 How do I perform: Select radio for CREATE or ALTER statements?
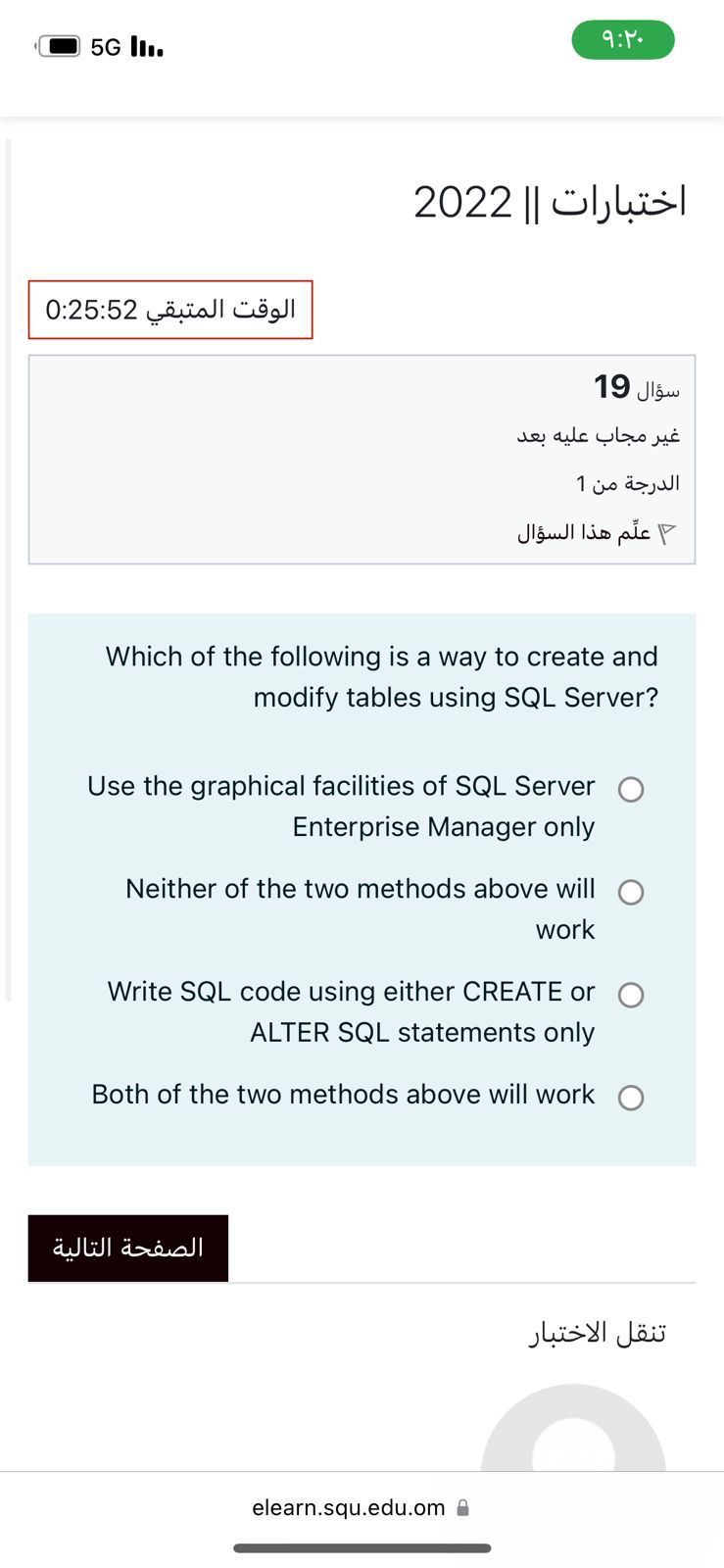coord(631,996)
